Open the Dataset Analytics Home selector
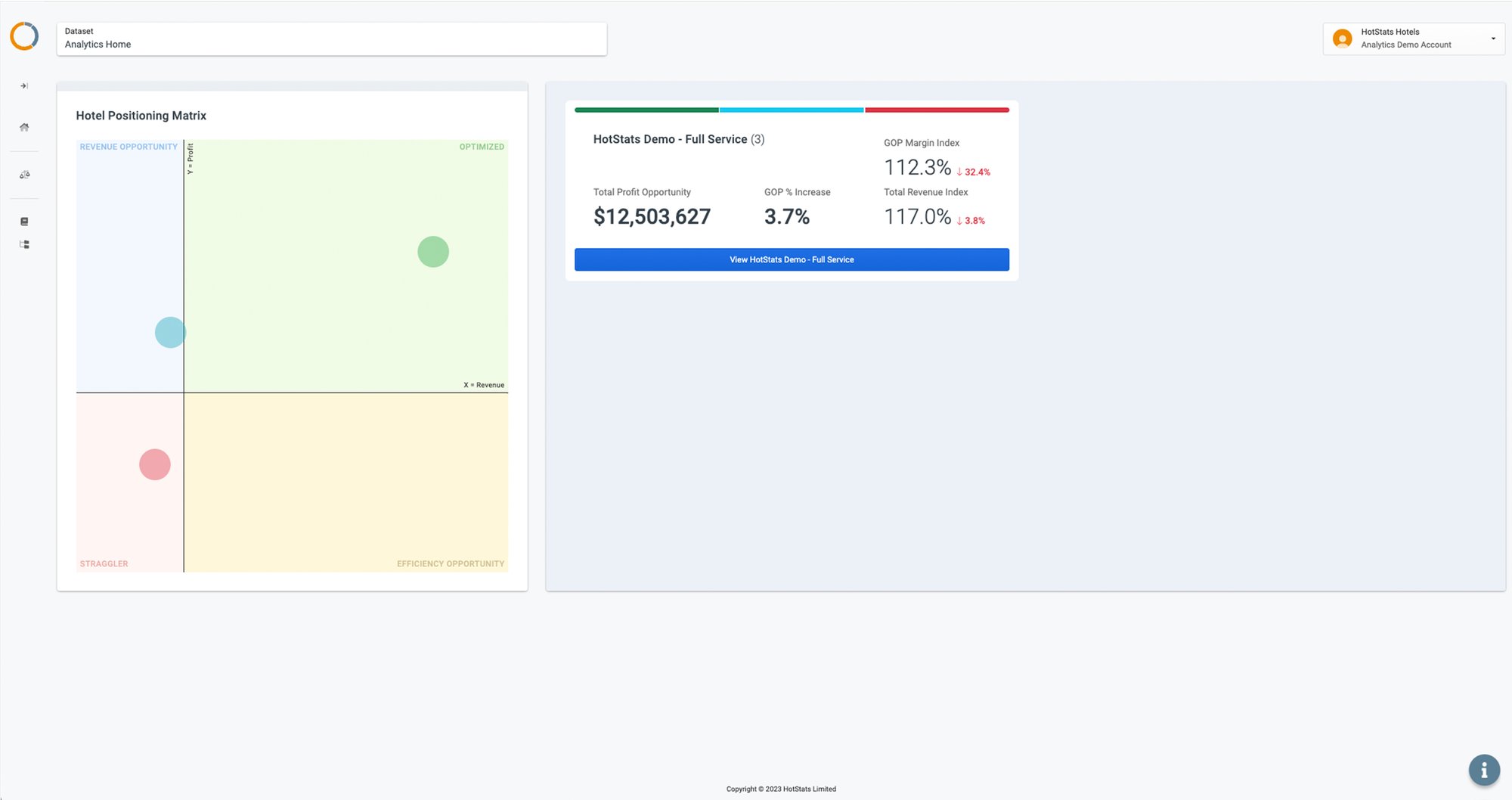Screen dimensions: 1512x800 pos(331,39)
